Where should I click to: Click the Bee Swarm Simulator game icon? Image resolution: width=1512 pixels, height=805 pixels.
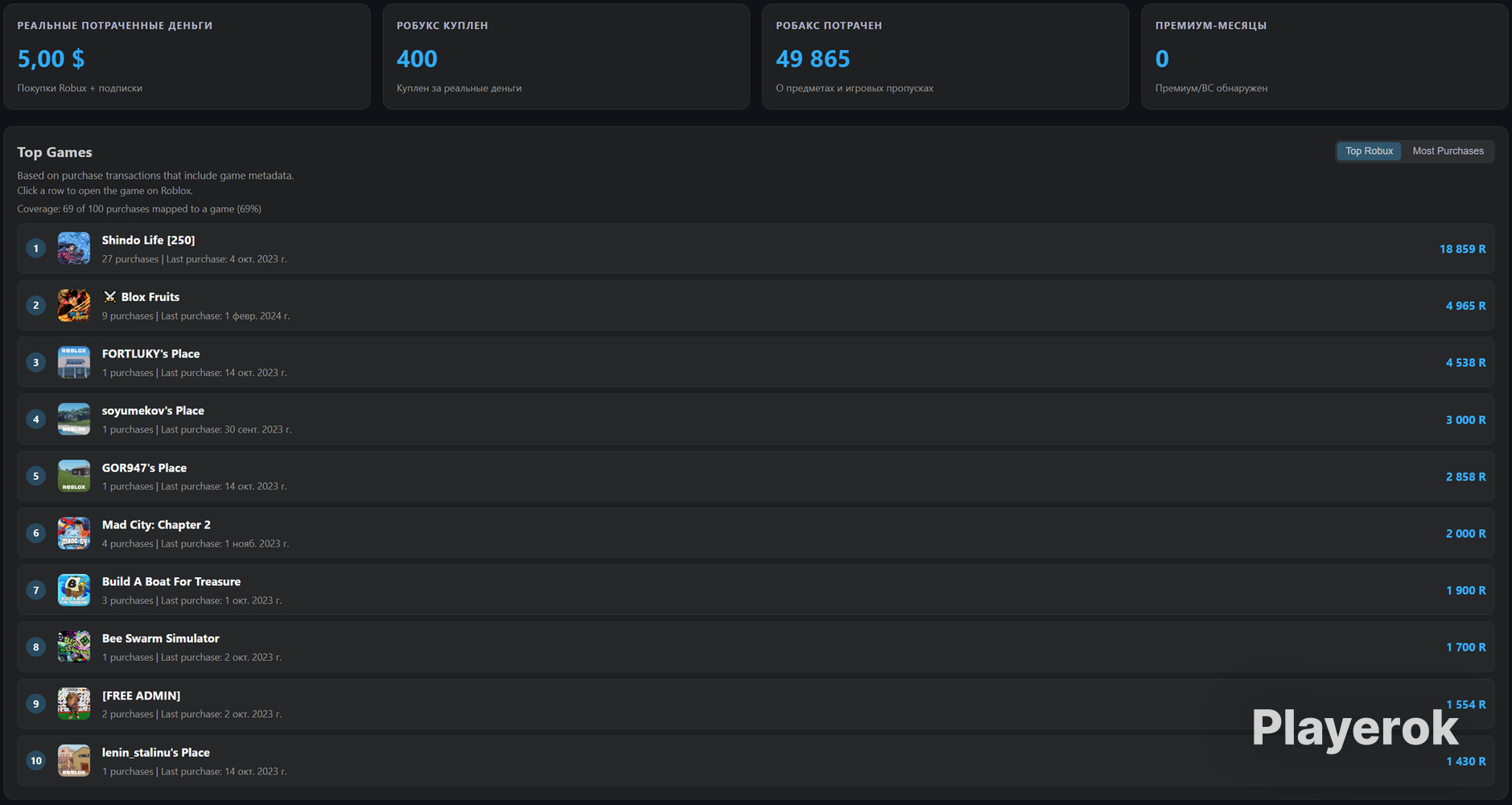(x=74, y=646)
